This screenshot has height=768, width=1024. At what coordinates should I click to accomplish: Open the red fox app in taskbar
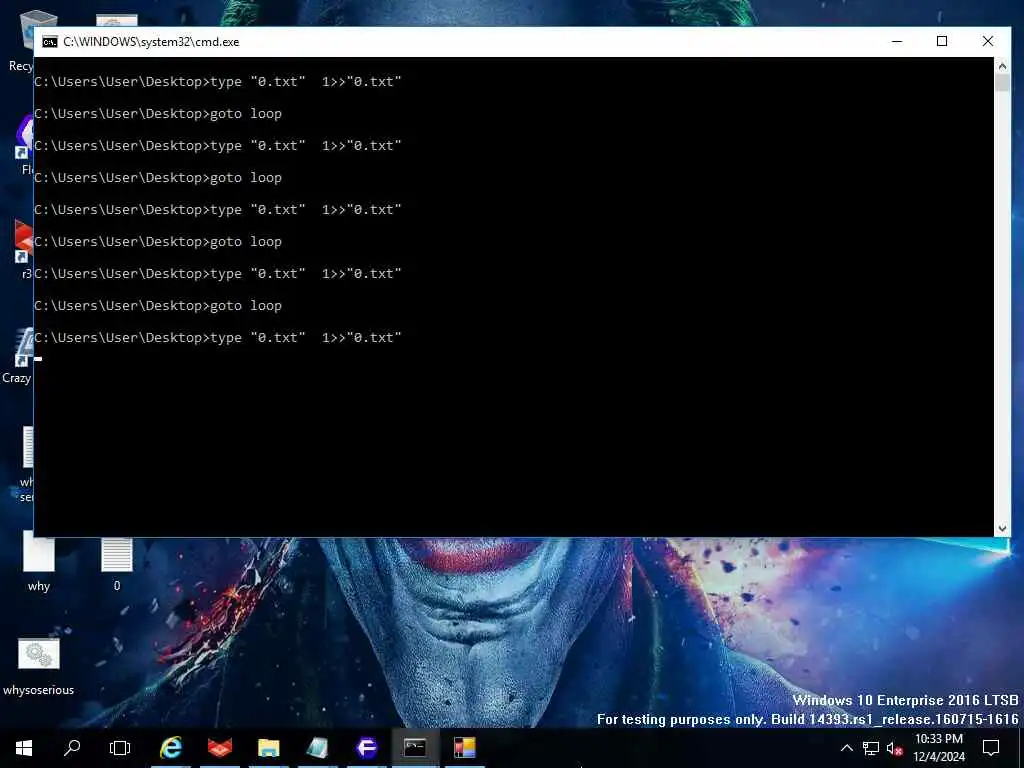(x=220, y=748)
